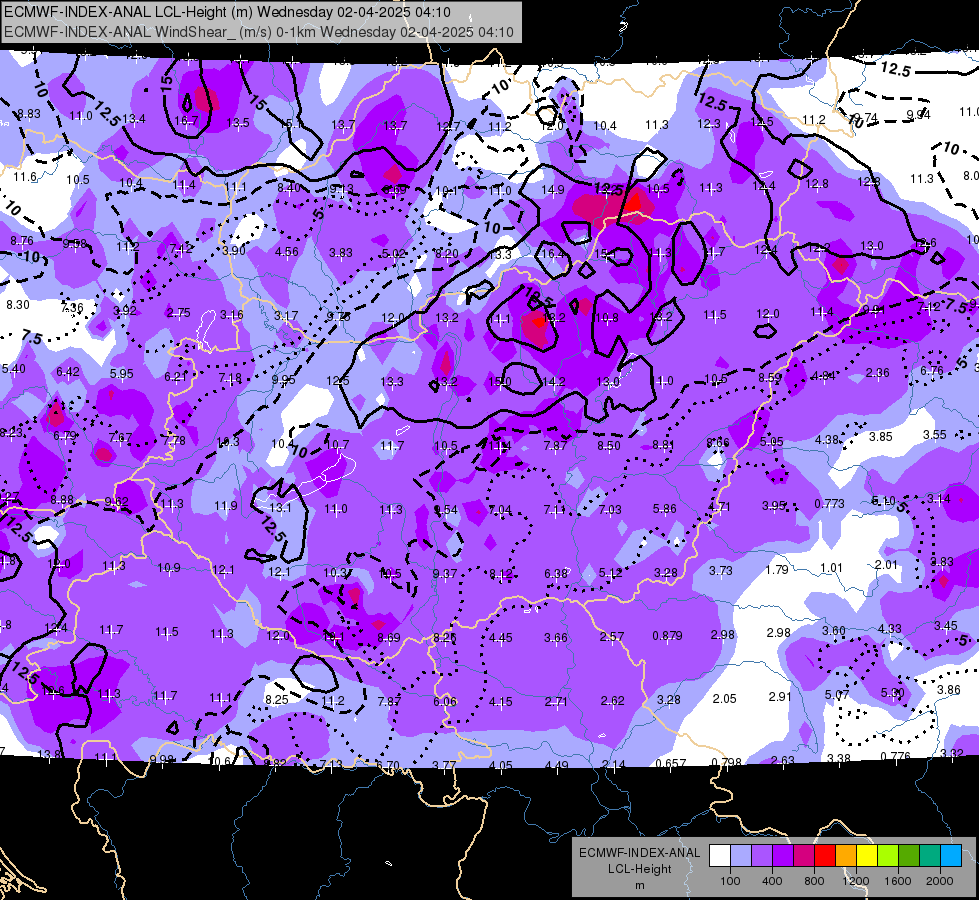Click the wind shear value 8.76

click(22, 240)
